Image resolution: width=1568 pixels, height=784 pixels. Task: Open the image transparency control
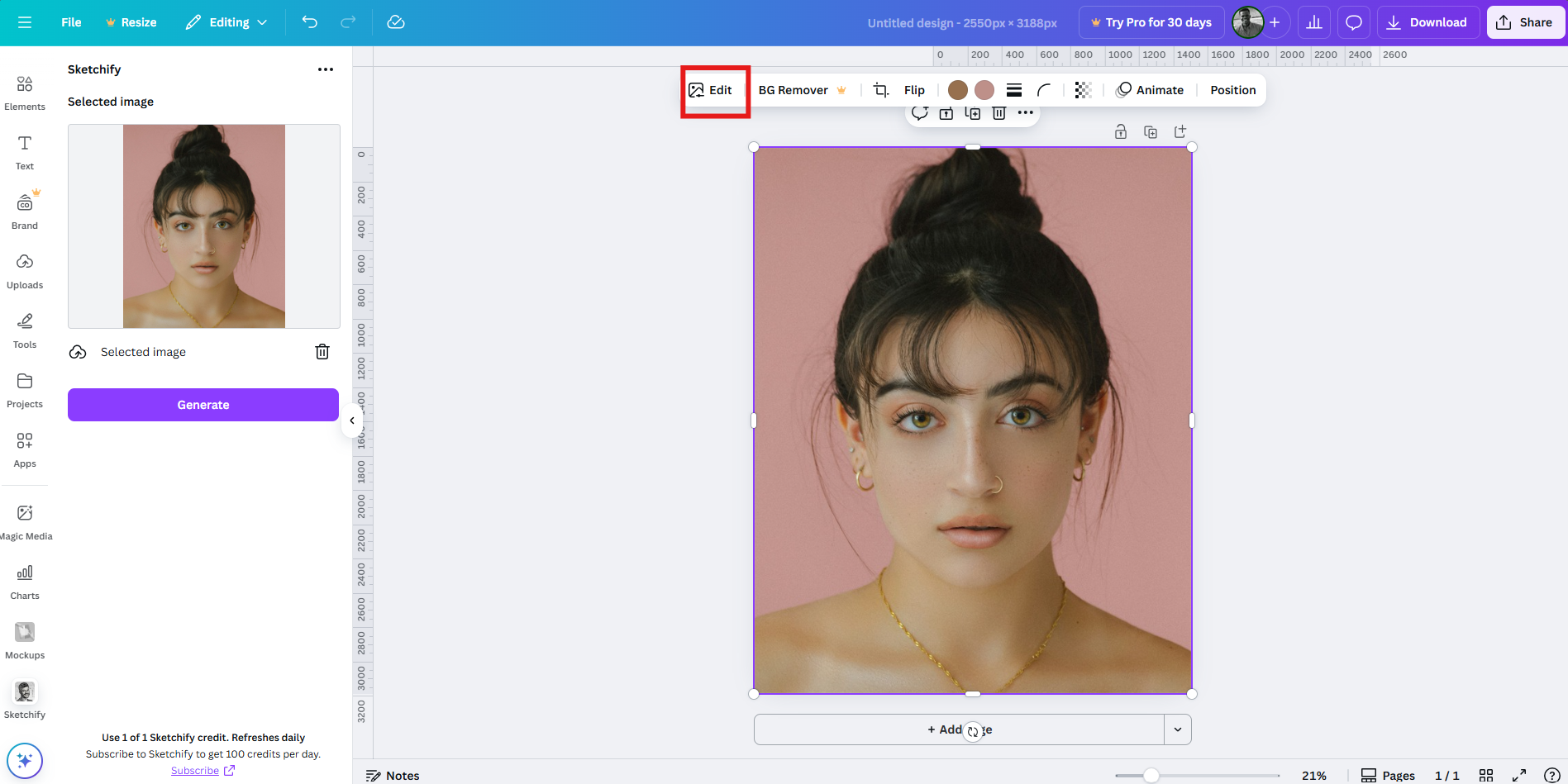tap(1083, 89)
